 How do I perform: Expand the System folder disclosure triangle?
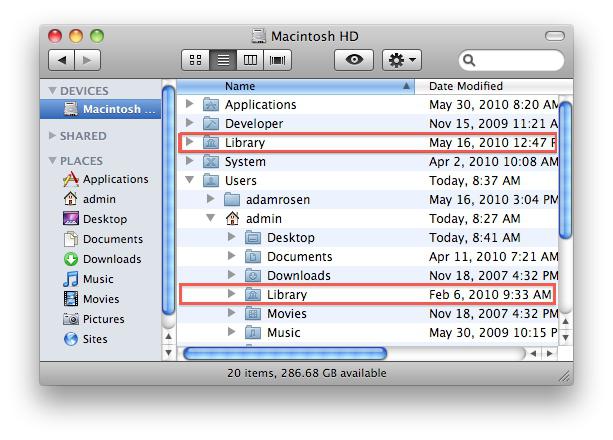190,161
